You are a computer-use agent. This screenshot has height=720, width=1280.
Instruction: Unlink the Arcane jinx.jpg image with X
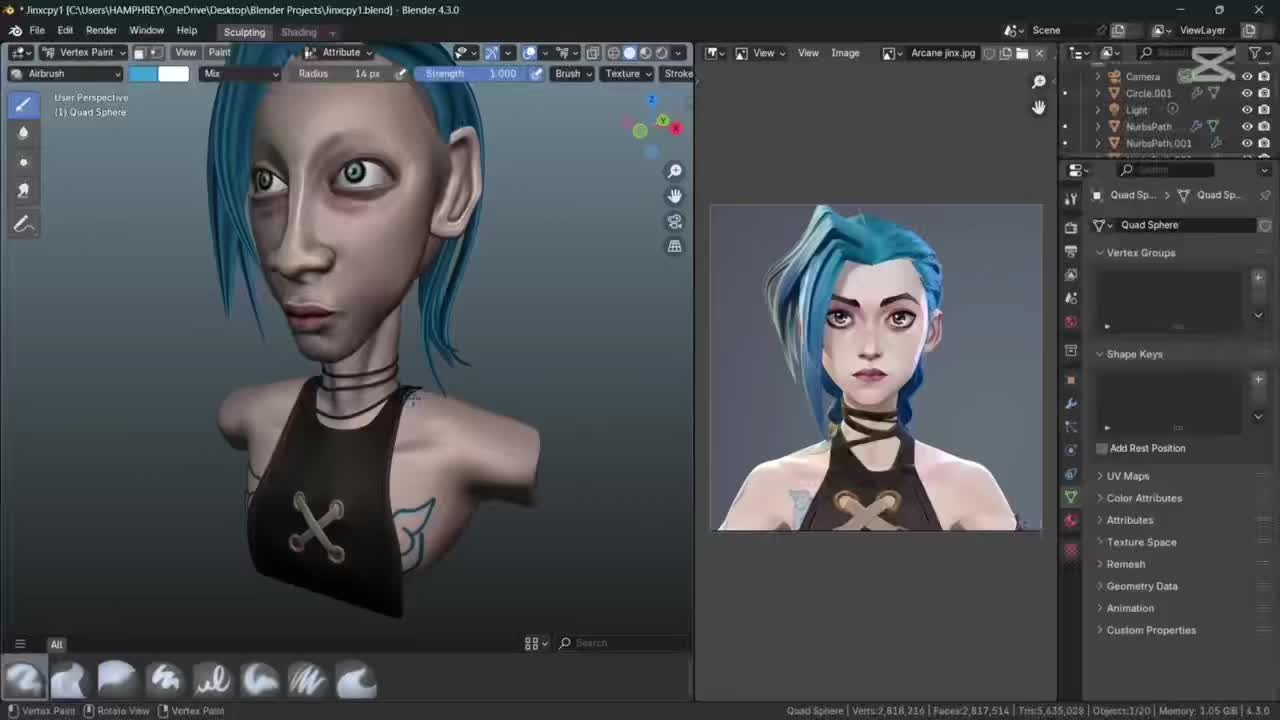(1039, 53)
